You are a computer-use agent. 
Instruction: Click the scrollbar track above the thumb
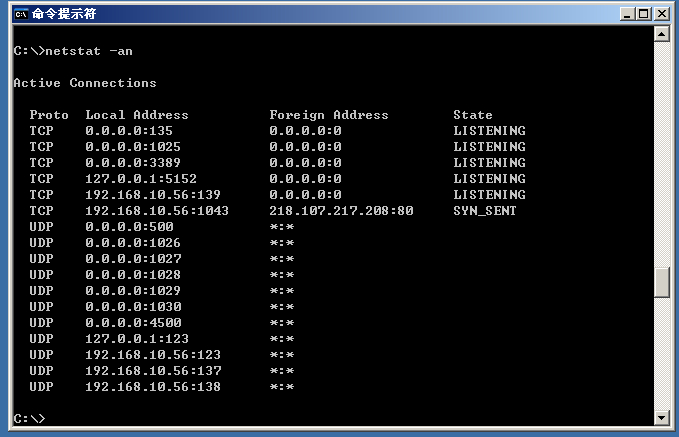tap(662, 154)
